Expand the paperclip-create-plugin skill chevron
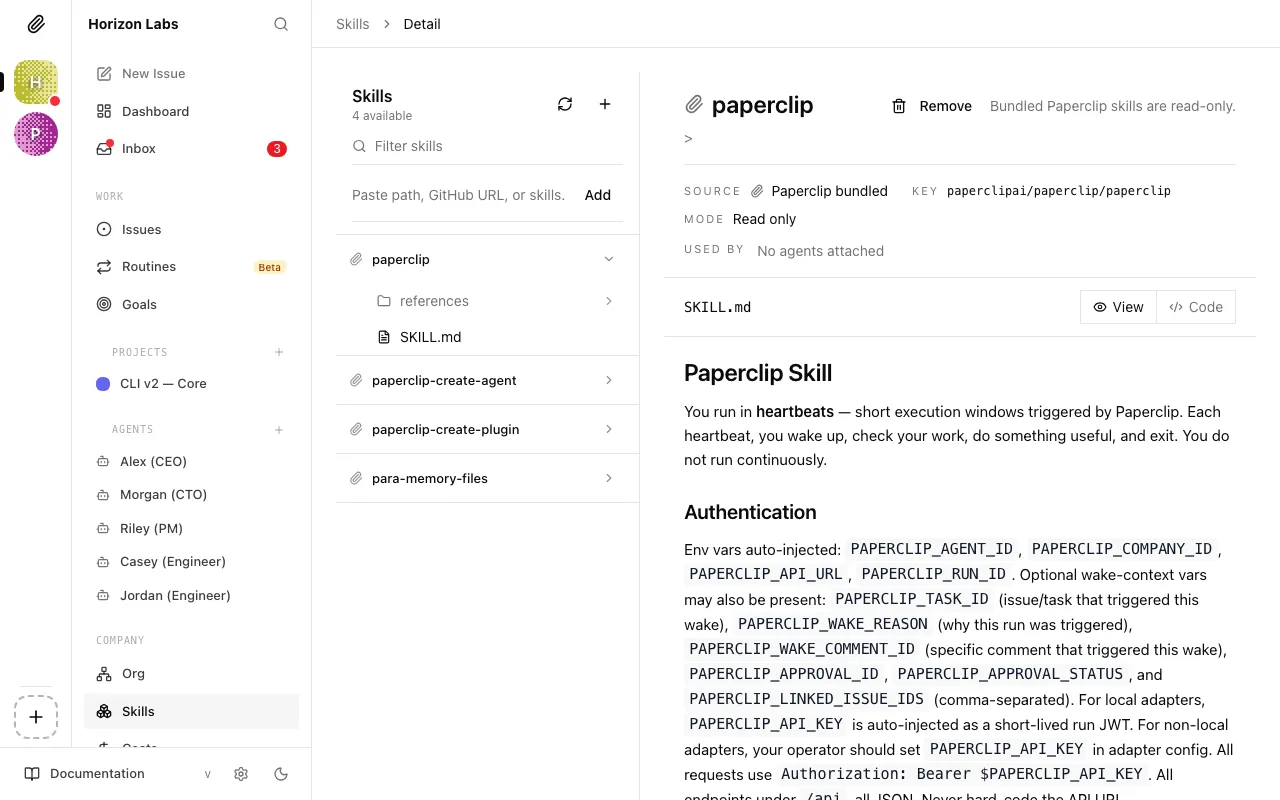 coord(609,430)
